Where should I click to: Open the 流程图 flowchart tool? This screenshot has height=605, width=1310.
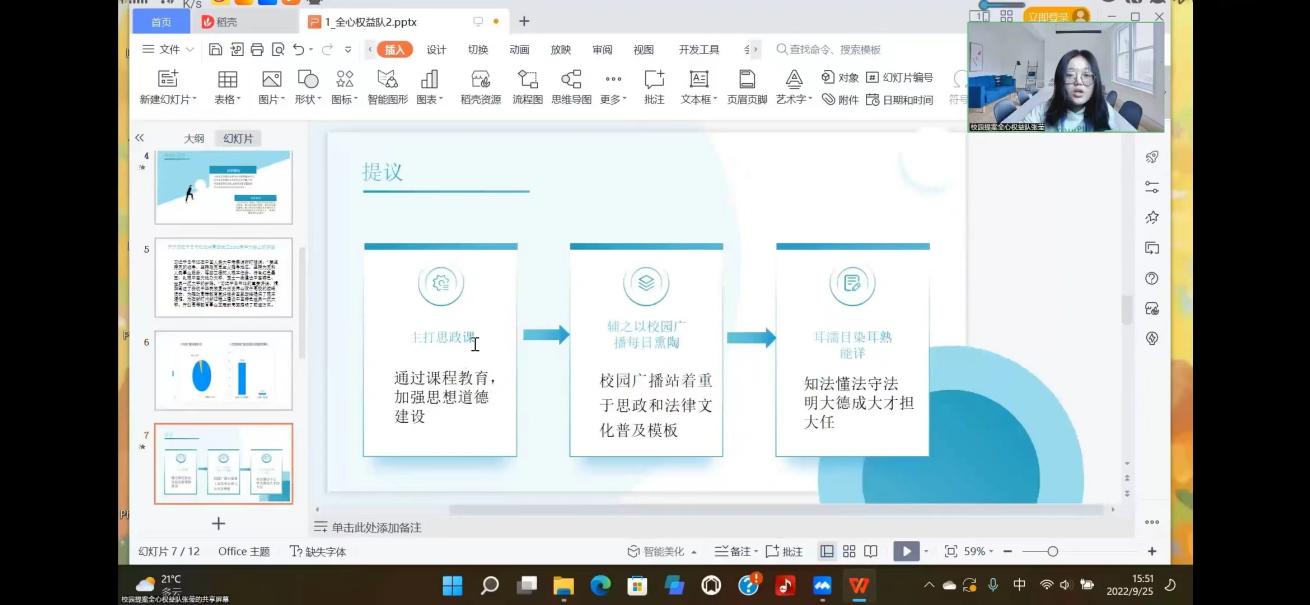[x=527, y=80]
